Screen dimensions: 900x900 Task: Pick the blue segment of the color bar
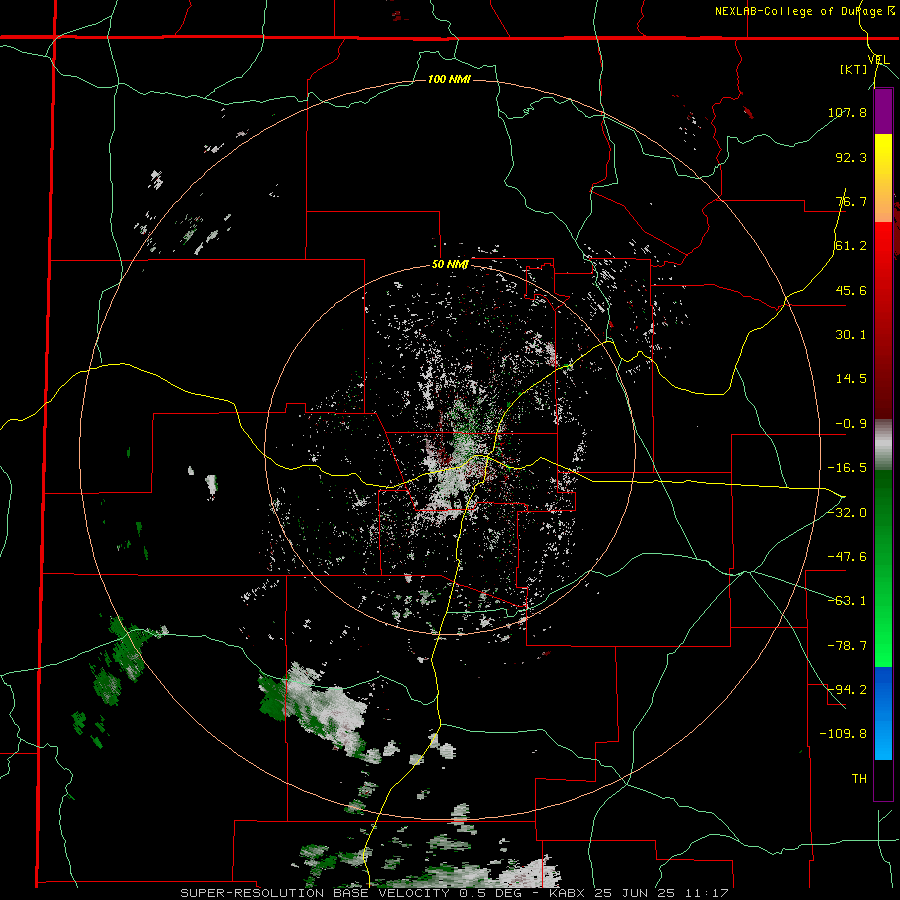(x=883, y=713)
